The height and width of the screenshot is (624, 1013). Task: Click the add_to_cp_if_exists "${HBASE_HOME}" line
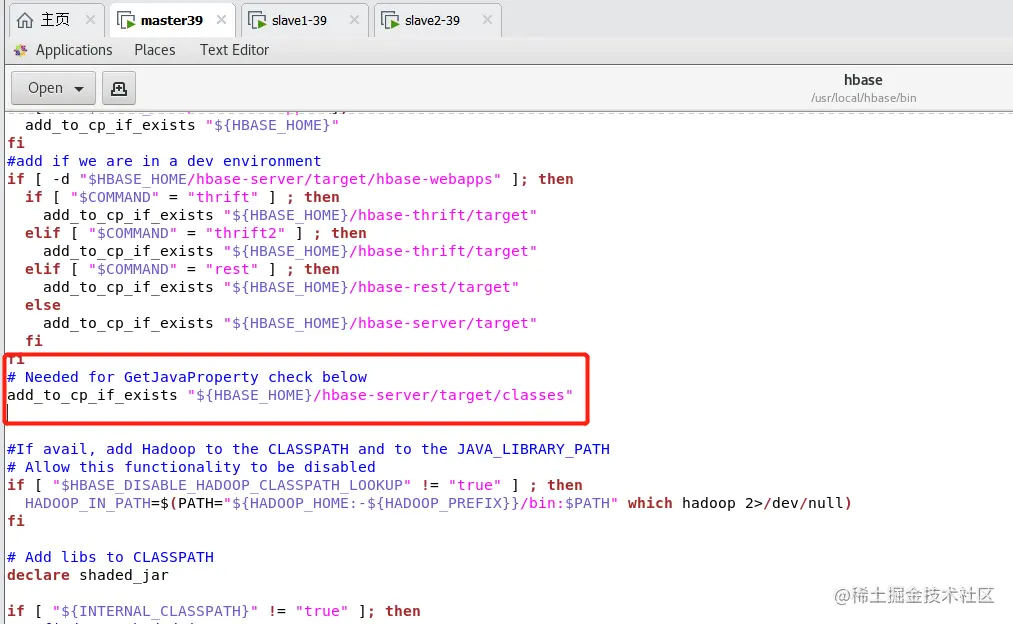[182, 125]
